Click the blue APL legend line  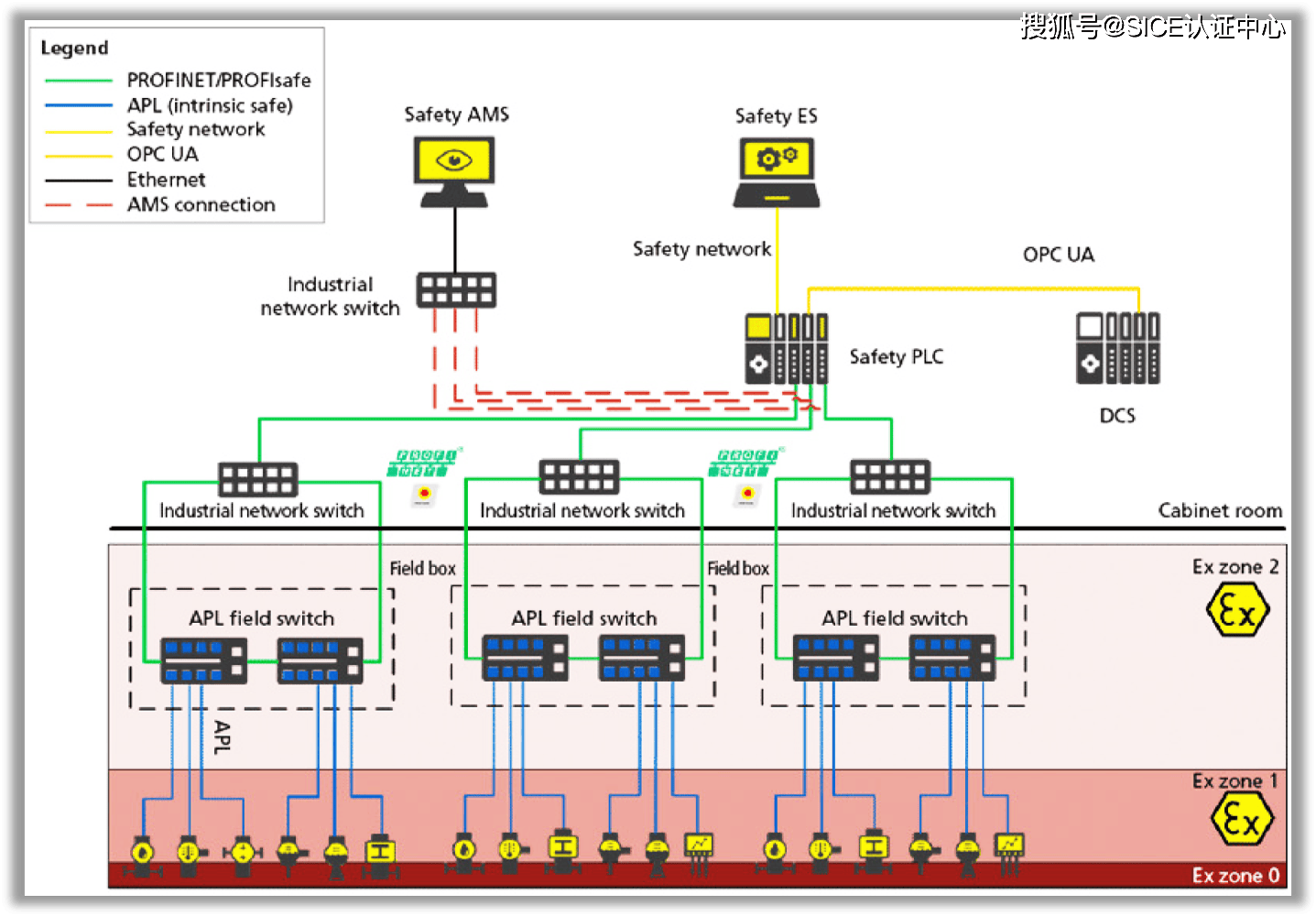[x=78, y=106]
